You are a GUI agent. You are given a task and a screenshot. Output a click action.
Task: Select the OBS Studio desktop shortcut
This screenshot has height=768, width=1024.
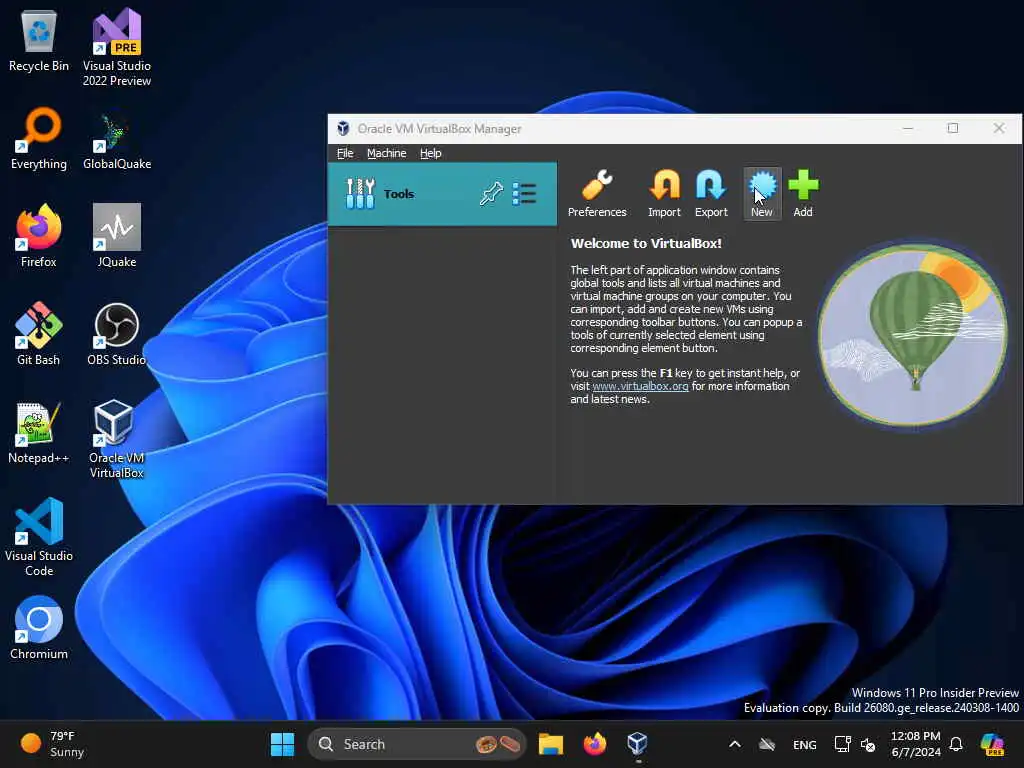pyautogui.click(x=117, y=334)
